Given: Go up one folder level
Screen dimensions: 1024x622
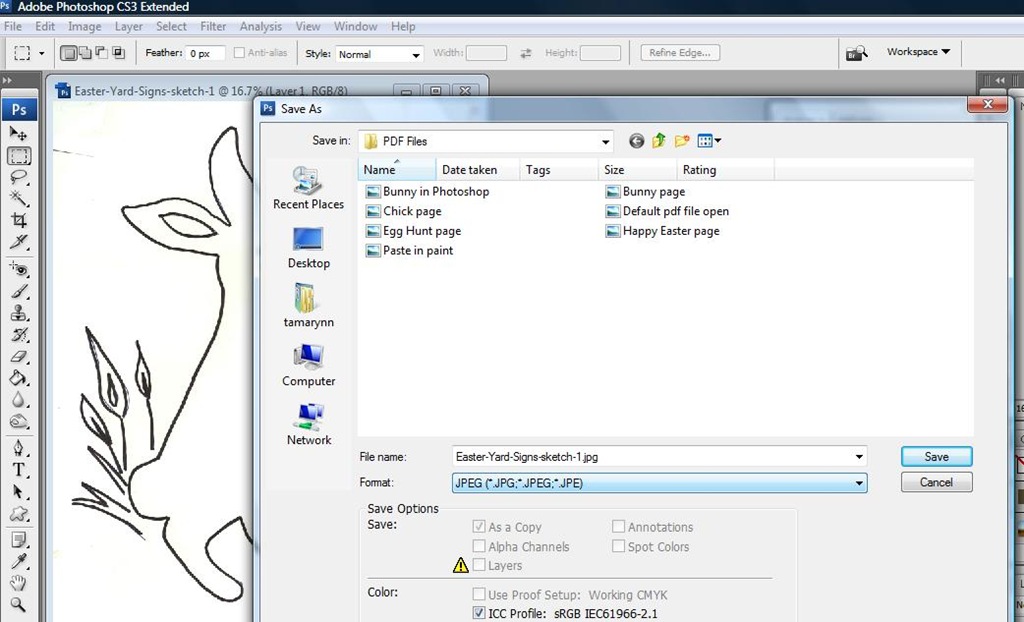Looking at the screenshot, I should tap(658, 140).
